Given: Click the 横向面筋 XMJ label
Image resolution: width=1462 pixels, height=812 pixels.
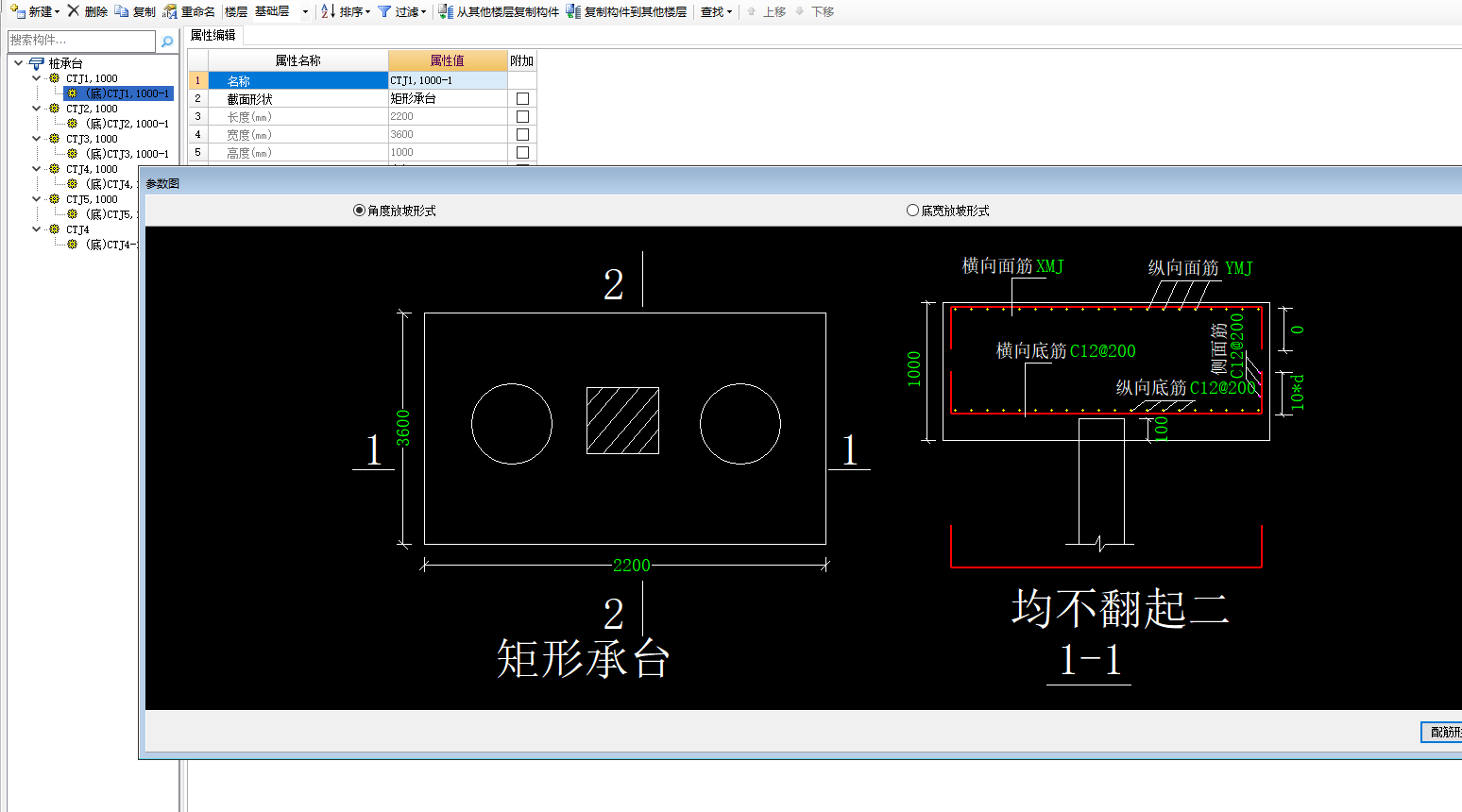Looking at the screenshot, I should point(1012,266).
